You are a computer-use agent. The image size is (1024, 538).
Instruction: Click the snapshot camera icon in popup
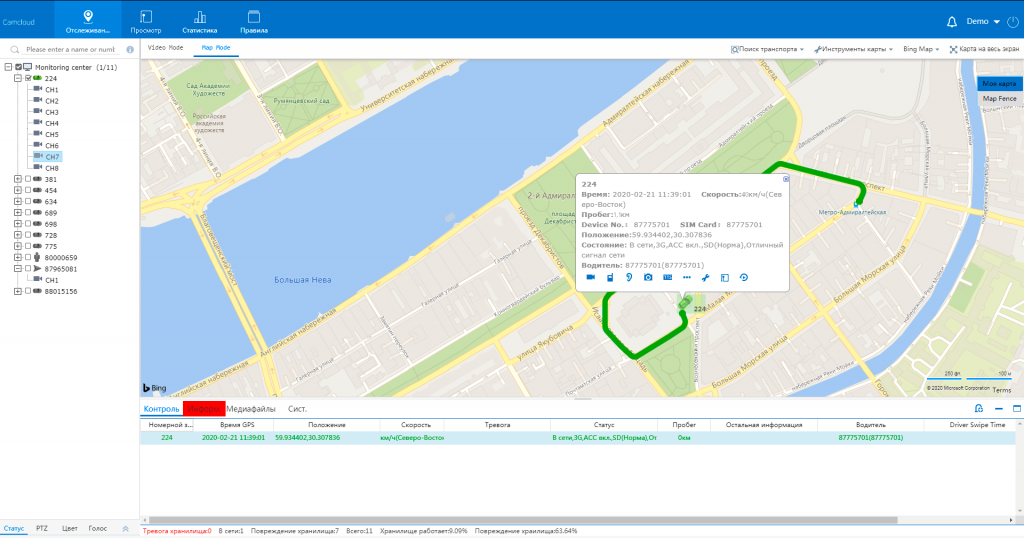click(x=648, y=277)
